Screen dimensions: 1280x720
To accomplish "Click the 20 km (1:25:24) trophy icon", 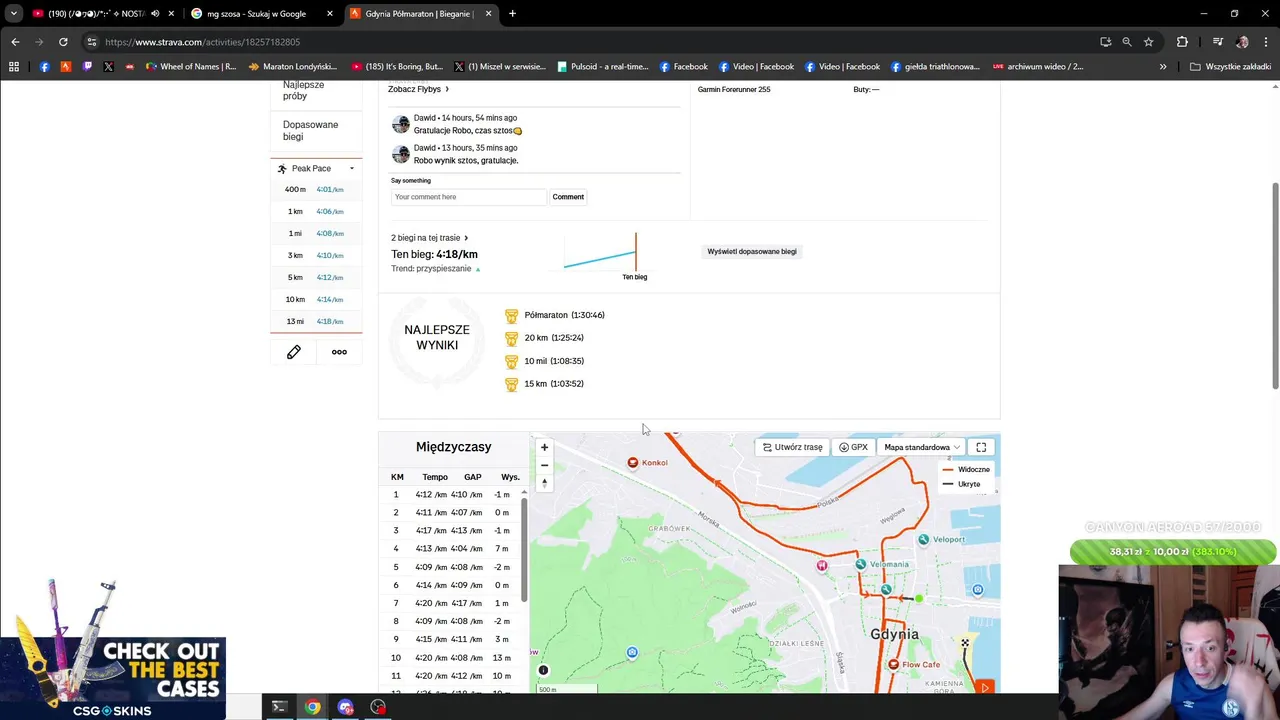I will 511,338.
